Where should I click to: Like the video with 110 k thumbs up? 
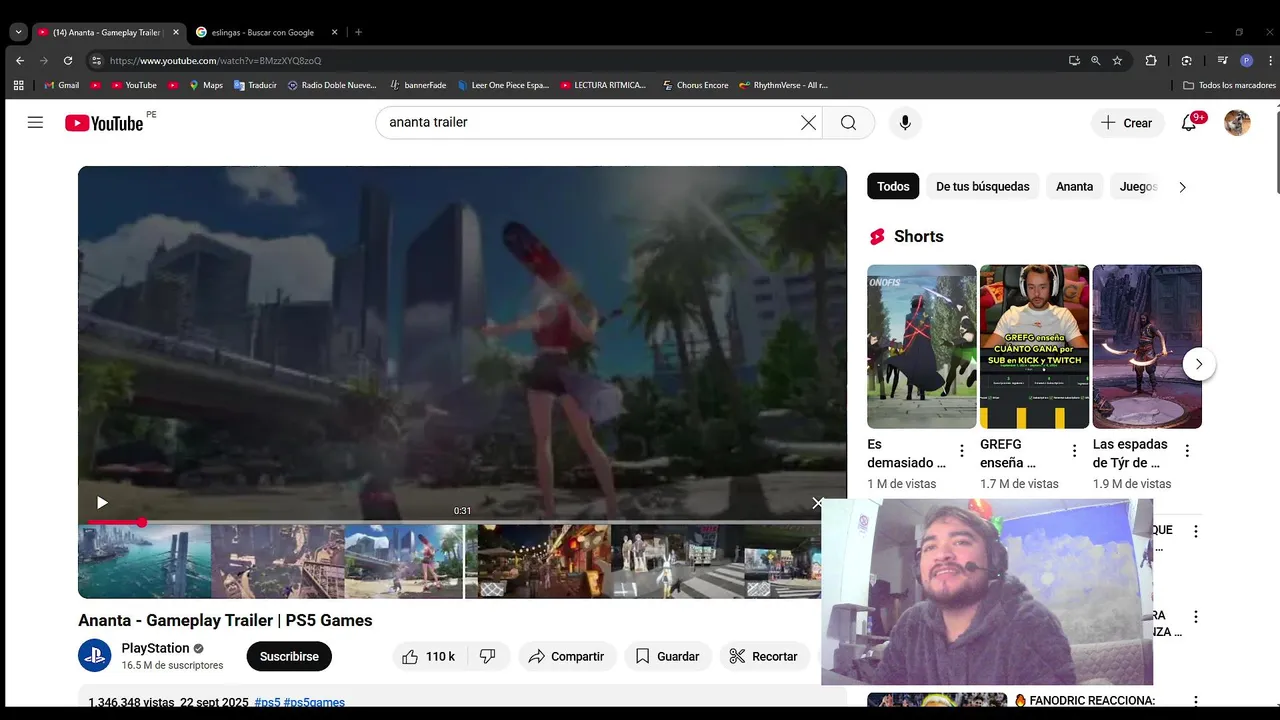pos(429,656)
